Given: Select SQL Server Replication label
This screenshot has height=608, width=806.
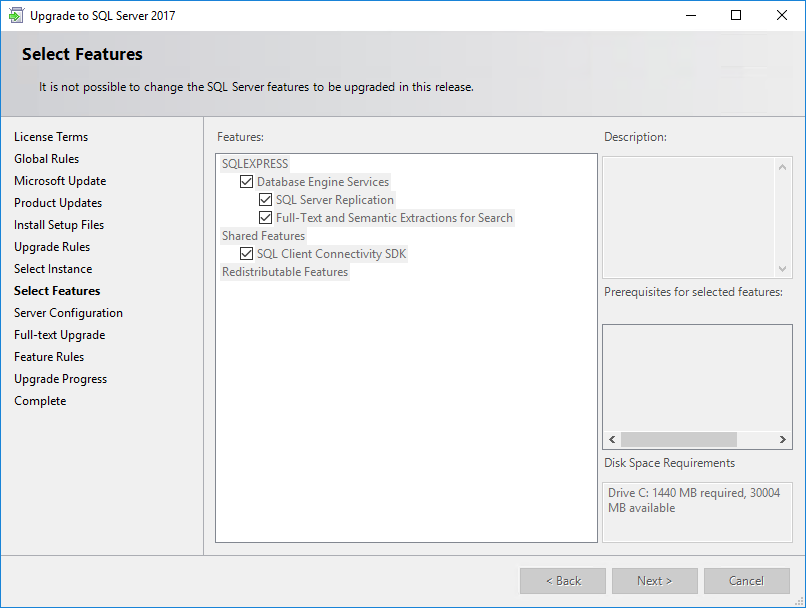Looking at the screenshot, I should pyautogui.click(x=335, y=199).
